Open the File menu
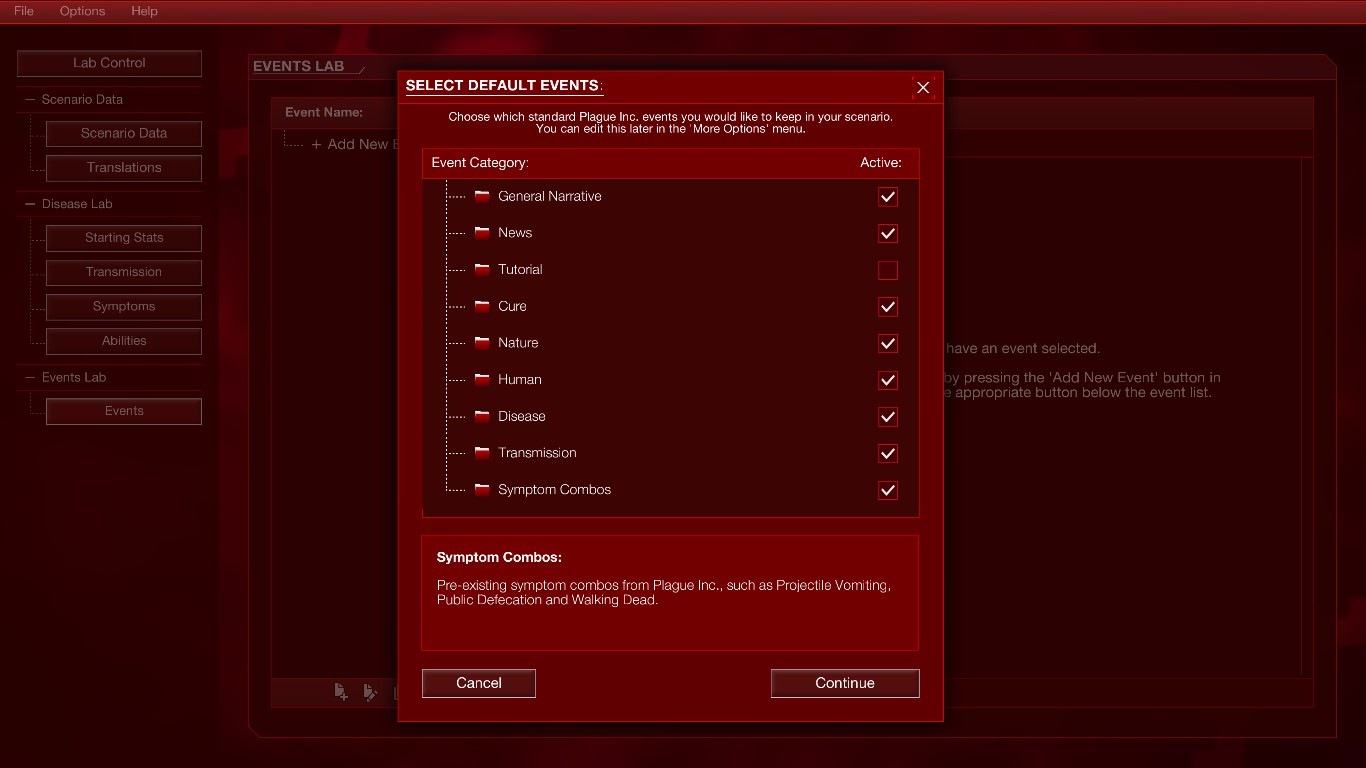This screenshot has height=768, width=1366. tap(23, 11)
